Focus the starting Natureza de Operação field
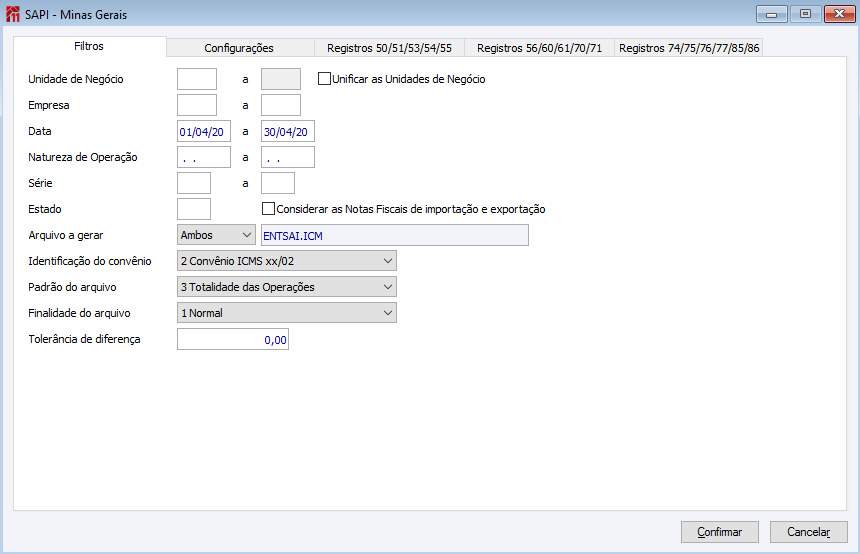Viewport: 860px width, 554px height. 204,157
